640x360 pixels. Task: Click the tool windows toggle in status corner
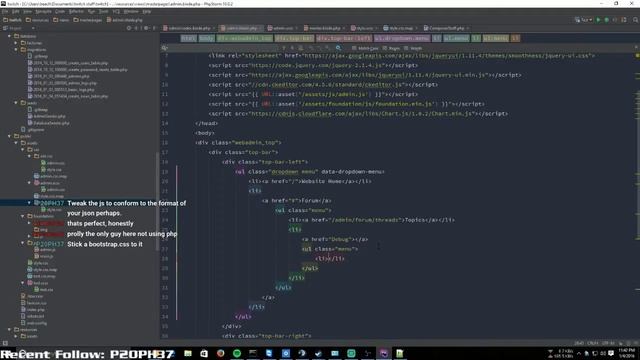pos(5,343)
